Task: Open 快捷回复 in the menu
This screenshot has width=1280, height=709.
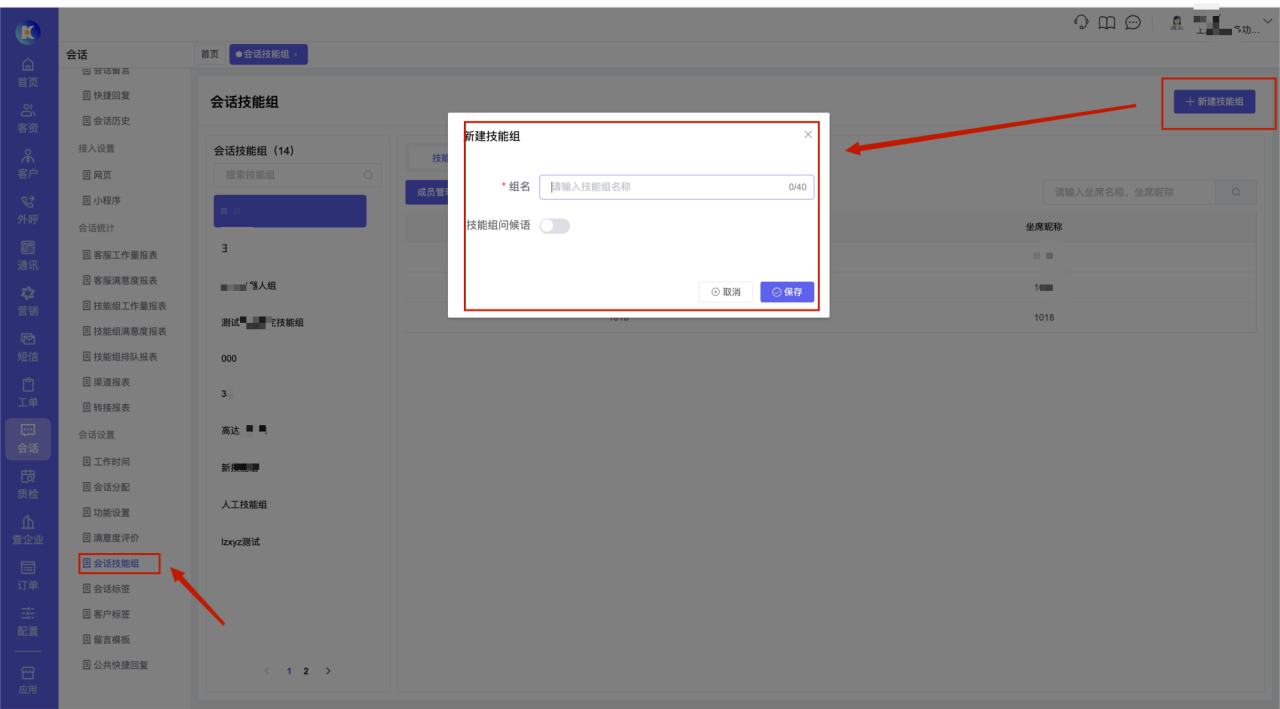Action: [106, 96]
